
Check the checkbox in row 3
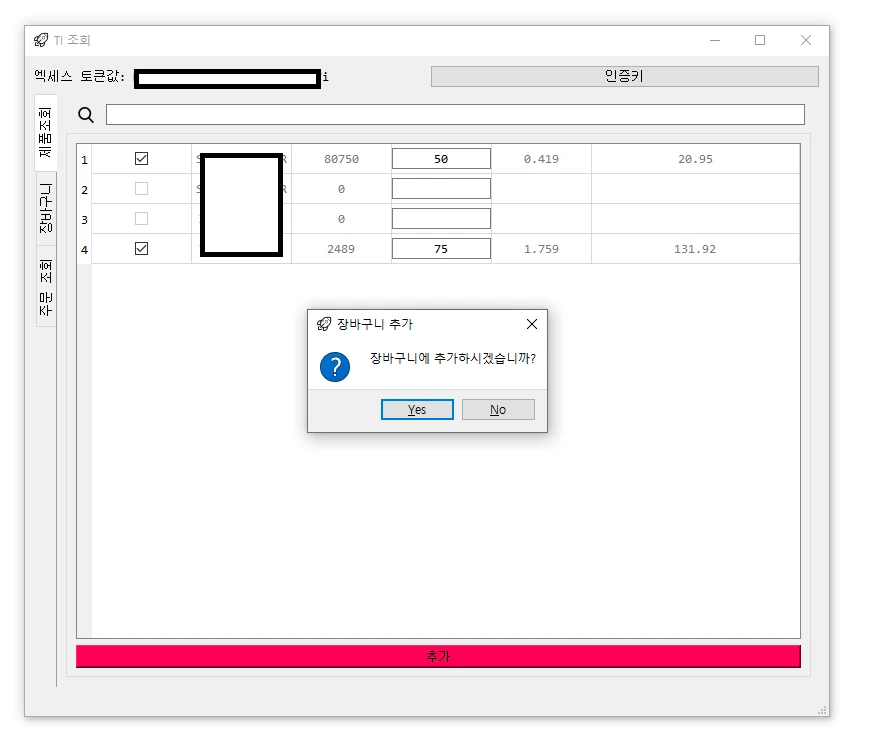click(x=142, y=217)
